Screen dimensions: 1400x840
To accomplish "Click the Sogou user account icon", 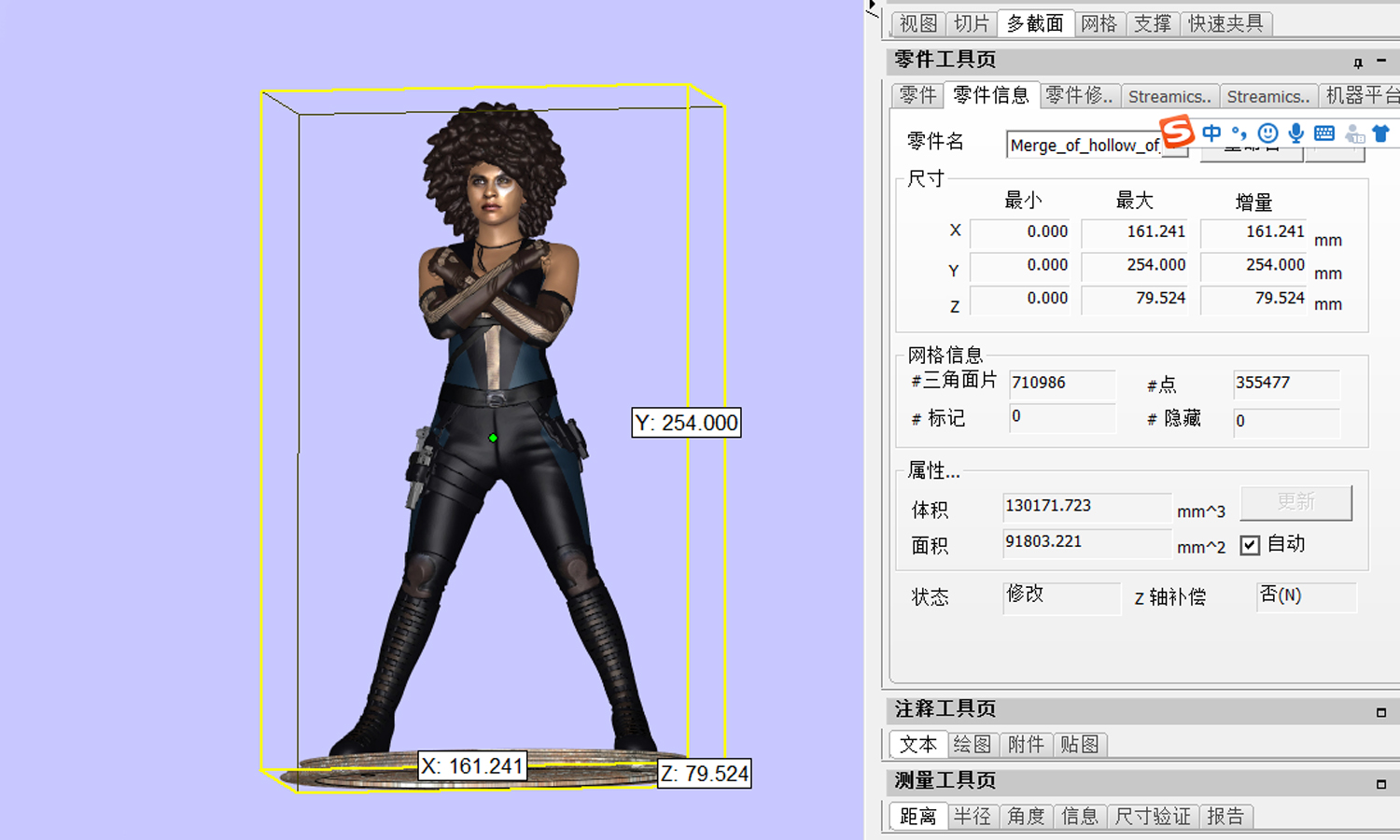I will [1354, 133].
